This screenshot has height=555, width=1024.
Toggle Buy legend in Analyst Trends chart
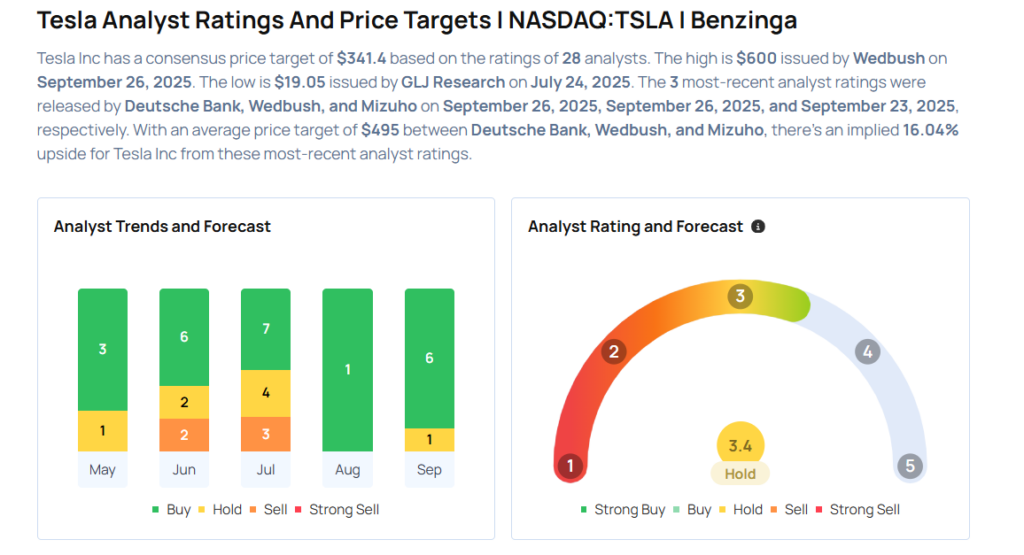pyautogui.click(x=171, y=510)
